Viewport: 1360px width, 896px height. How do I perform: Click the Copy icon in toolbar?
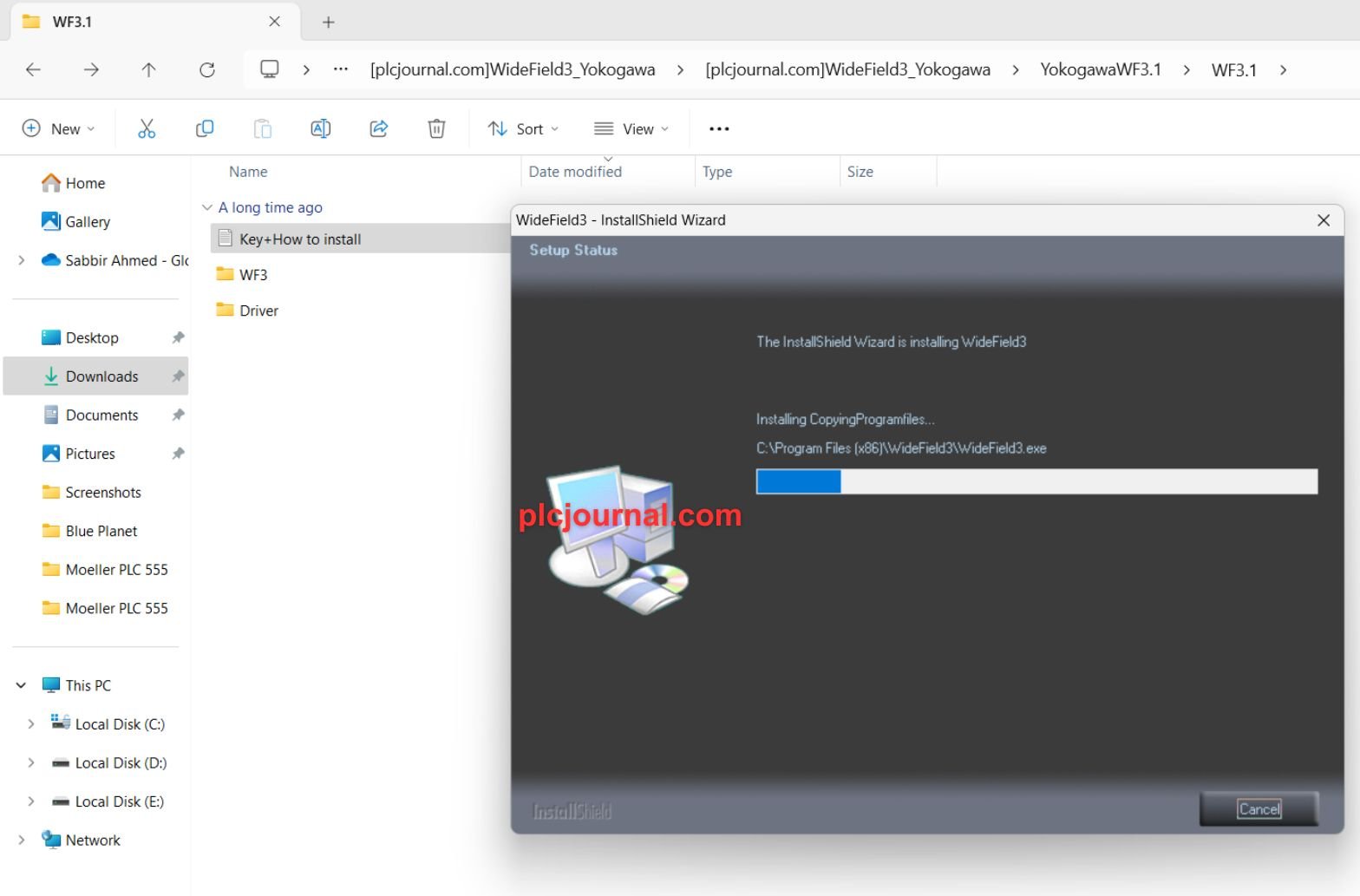click(x=205, y=128)
